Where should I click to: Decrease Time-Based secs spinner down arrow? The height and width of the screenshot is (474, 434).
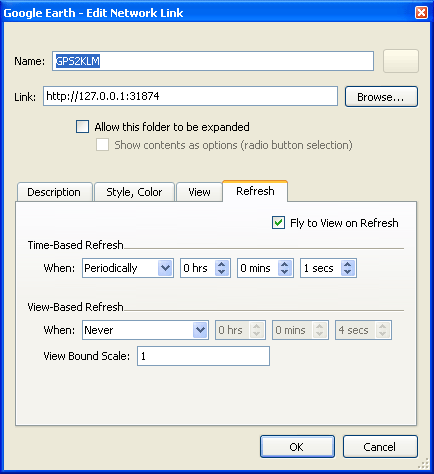[x=348, y=272]
